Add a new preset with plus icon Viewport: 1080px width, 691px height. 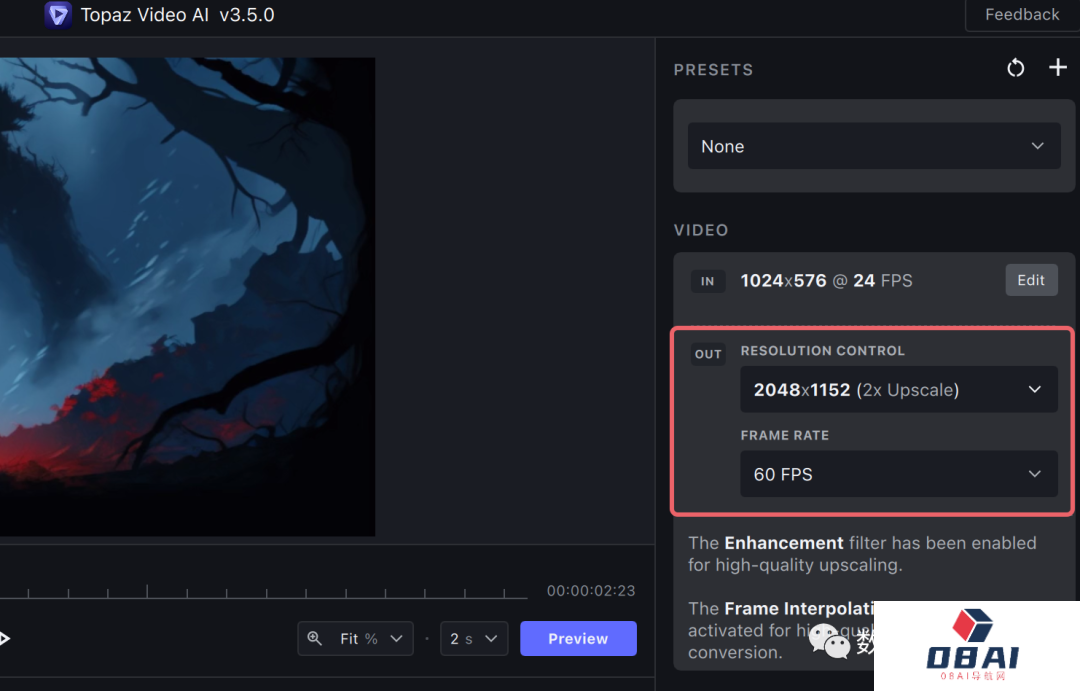pyautogui.click(x=1057, y=68)
